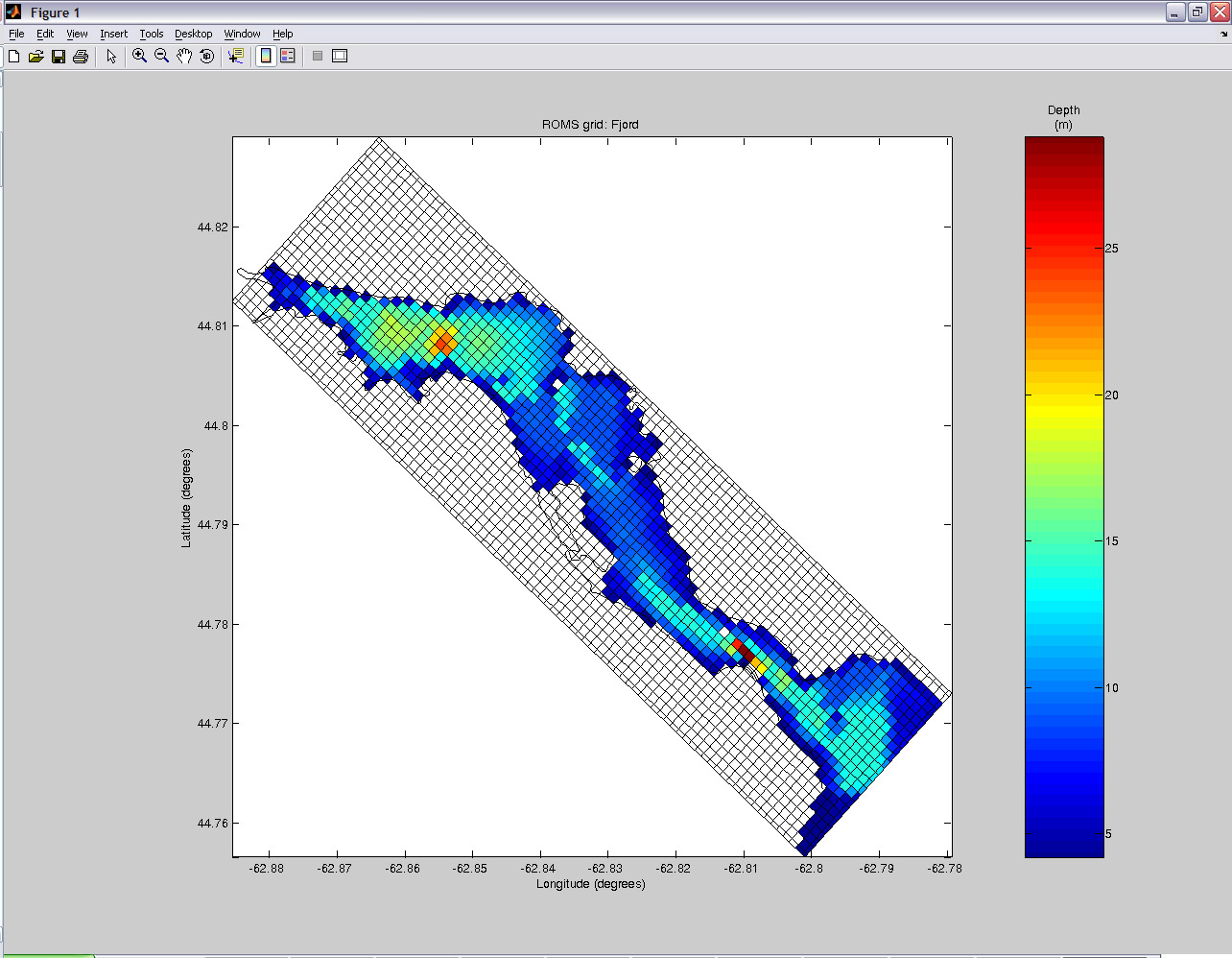Expand the Desktop menu
The image size is (1232, 958).
[193, 34]
